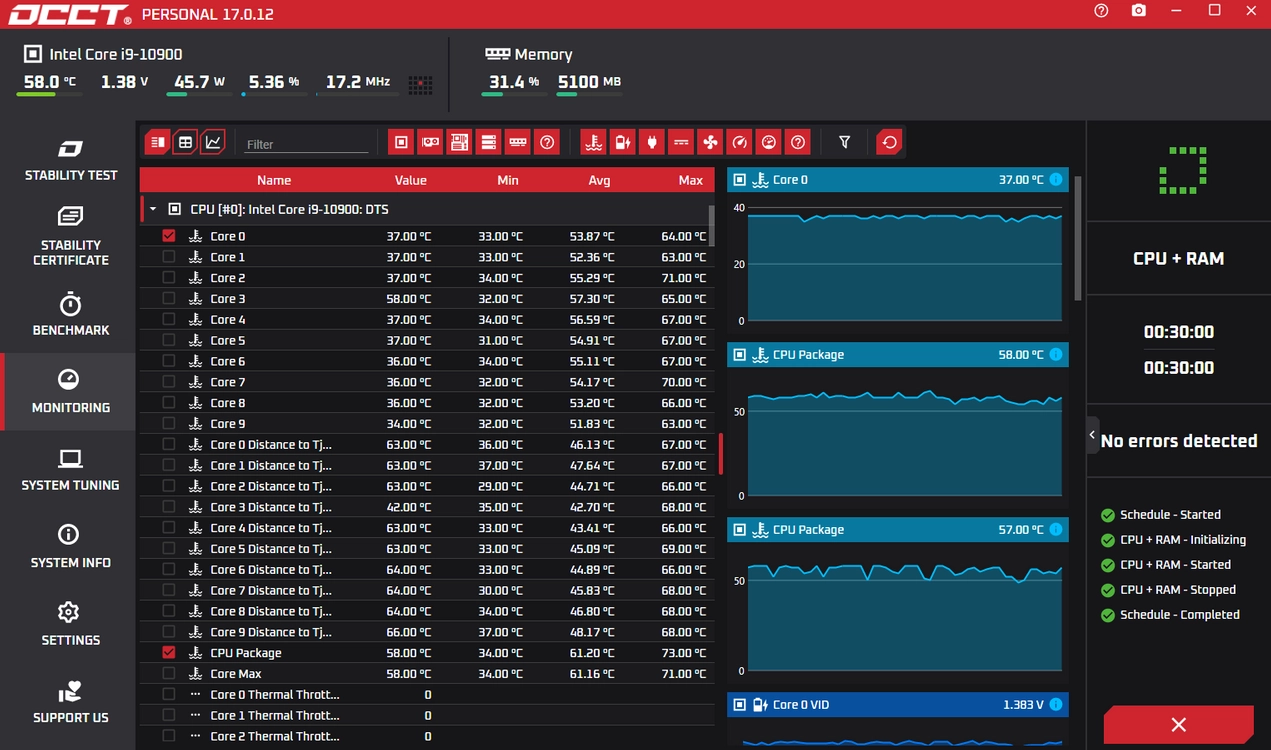Toggle the CPU hardware filter icon
This screenshot has height=750, width=1271.
(x=401, y=143)
